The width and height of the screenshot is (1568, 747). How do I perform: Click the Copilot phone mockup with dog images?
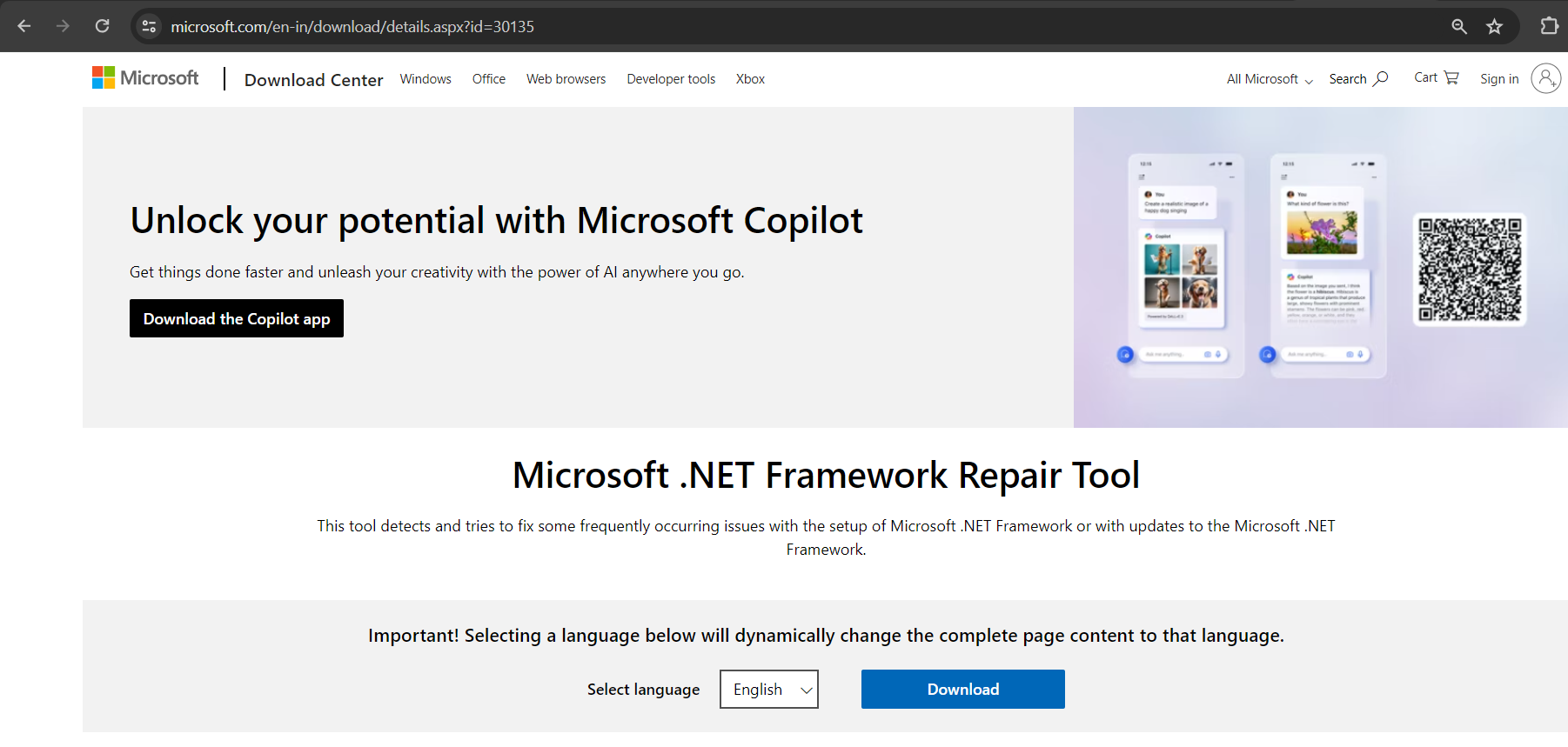pyautogui.click(x=1185, y=265)
